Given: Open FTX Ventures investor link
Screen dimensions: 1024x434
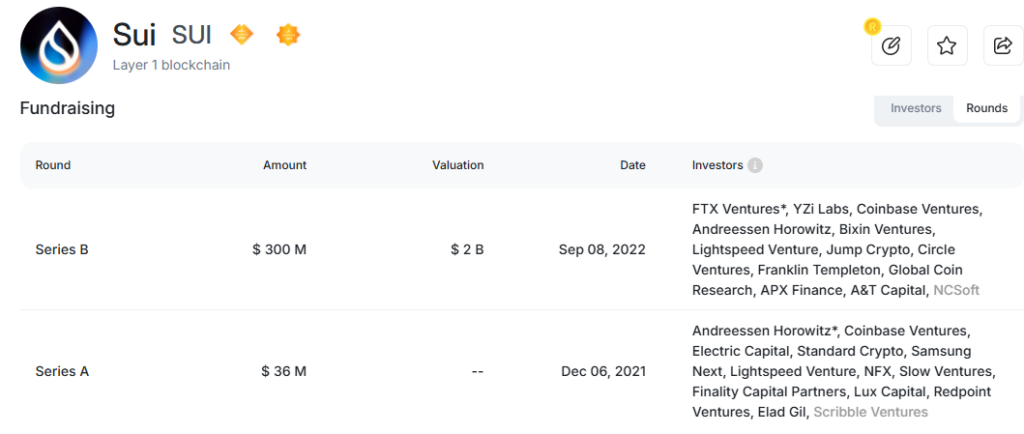Looking at the screenshot, I should pos(739,209).
